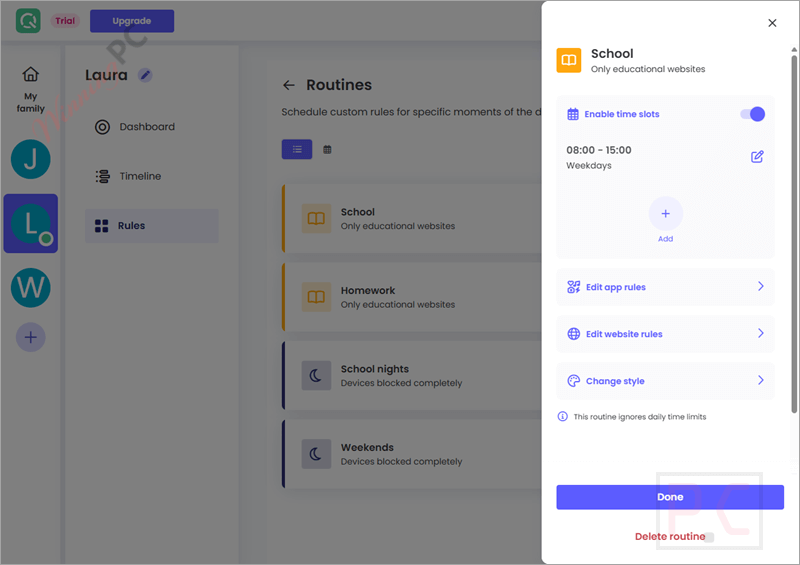Click the side panel vertical scrollbar

[x=794, y=232]
